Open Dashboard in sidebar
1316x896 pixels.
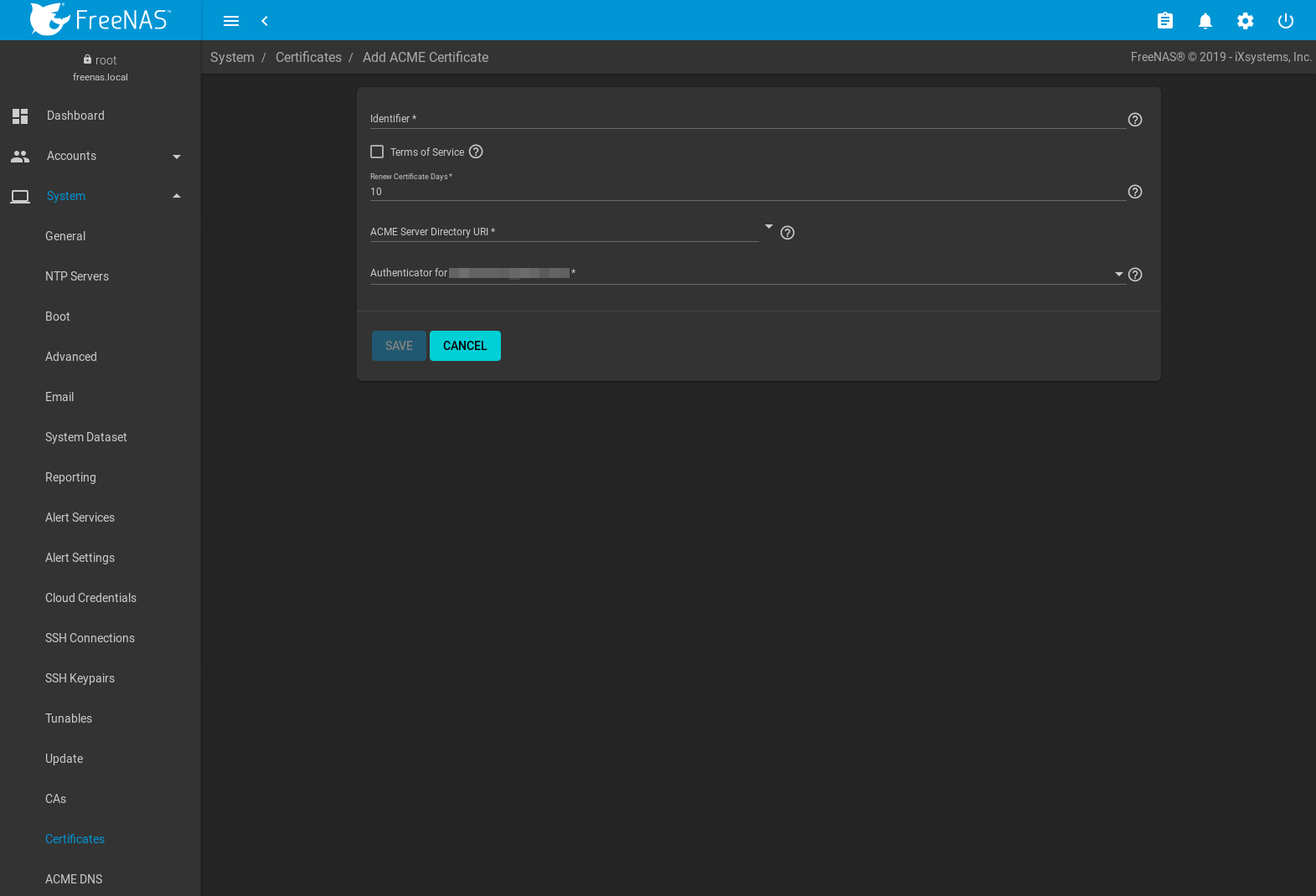click(x=75, y=116)
